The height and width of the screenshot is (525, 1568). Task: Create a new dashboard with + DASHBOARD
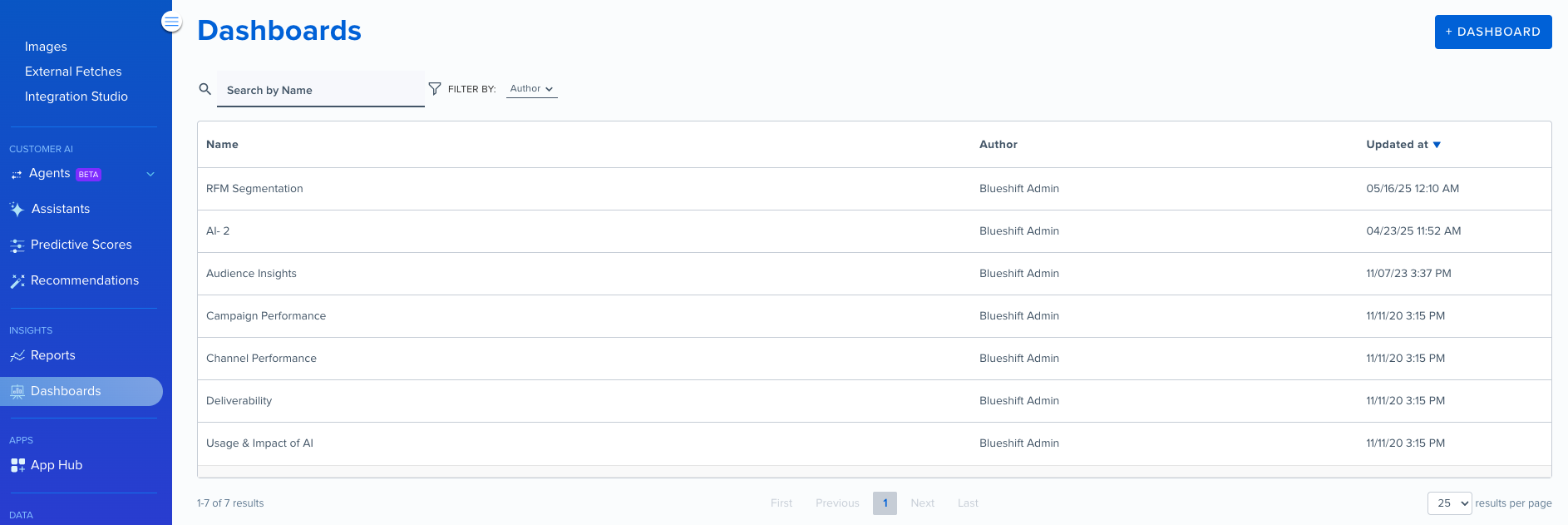(1493, 32)
